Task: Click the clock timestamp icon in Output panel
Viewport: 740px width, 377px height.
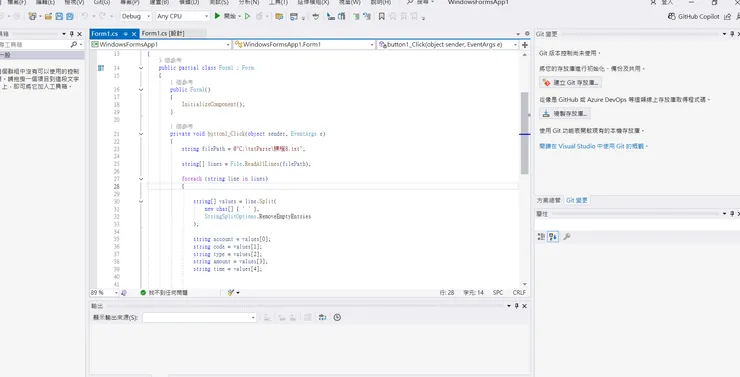Action: [337, 317]
